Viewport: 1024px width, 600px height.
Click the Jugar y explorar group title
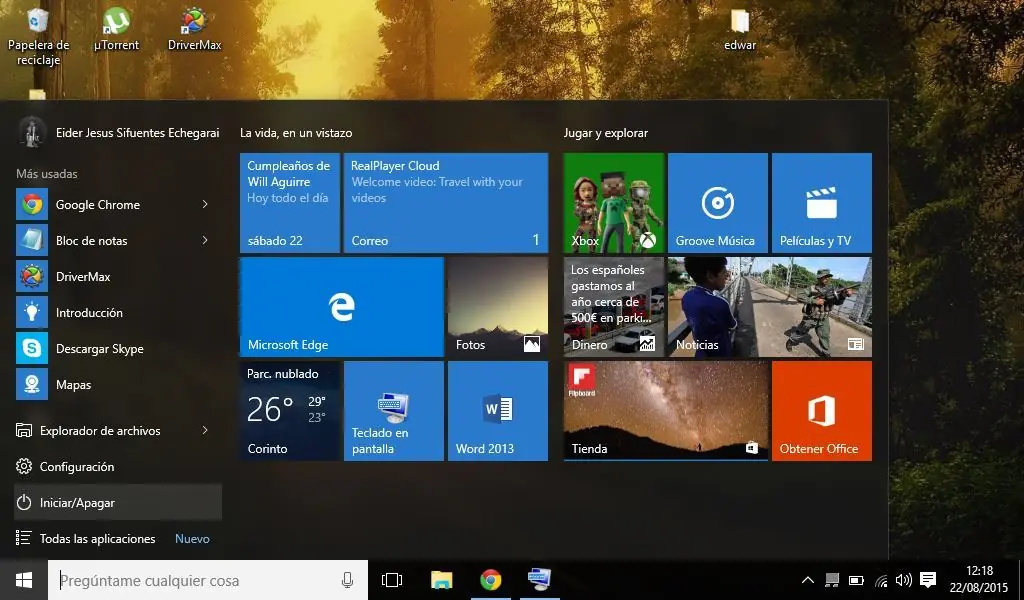605,133
